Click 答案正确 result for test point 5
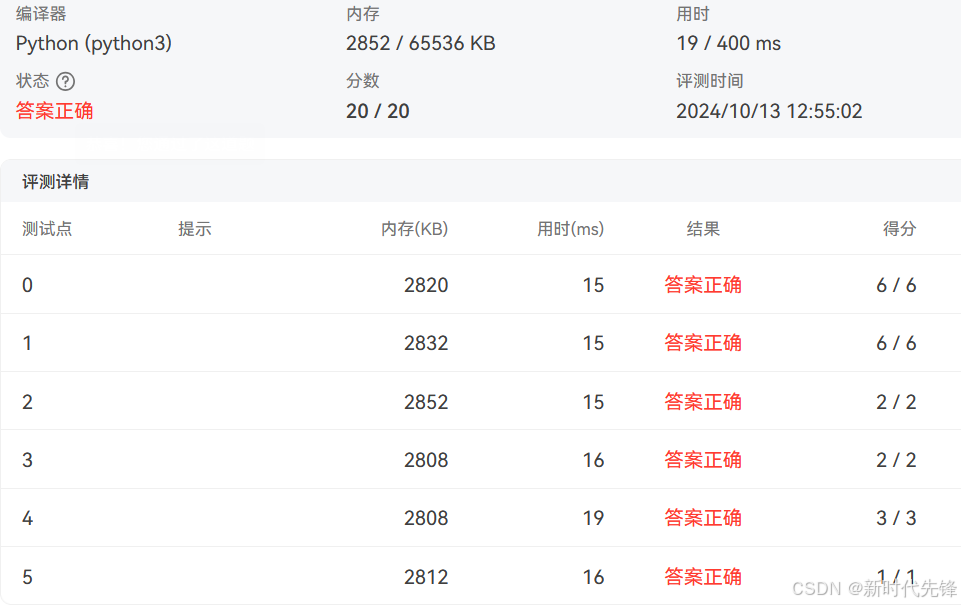The width and height of the screenshot is (961, 606). (703, 576)
